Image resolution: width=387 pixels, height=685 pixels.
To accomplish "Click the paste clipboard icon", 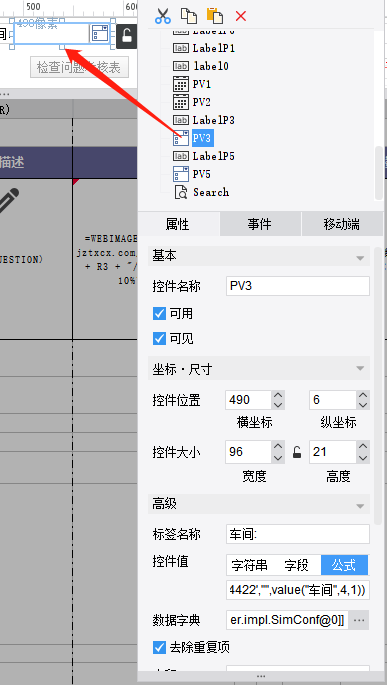I will pos(215,16).
